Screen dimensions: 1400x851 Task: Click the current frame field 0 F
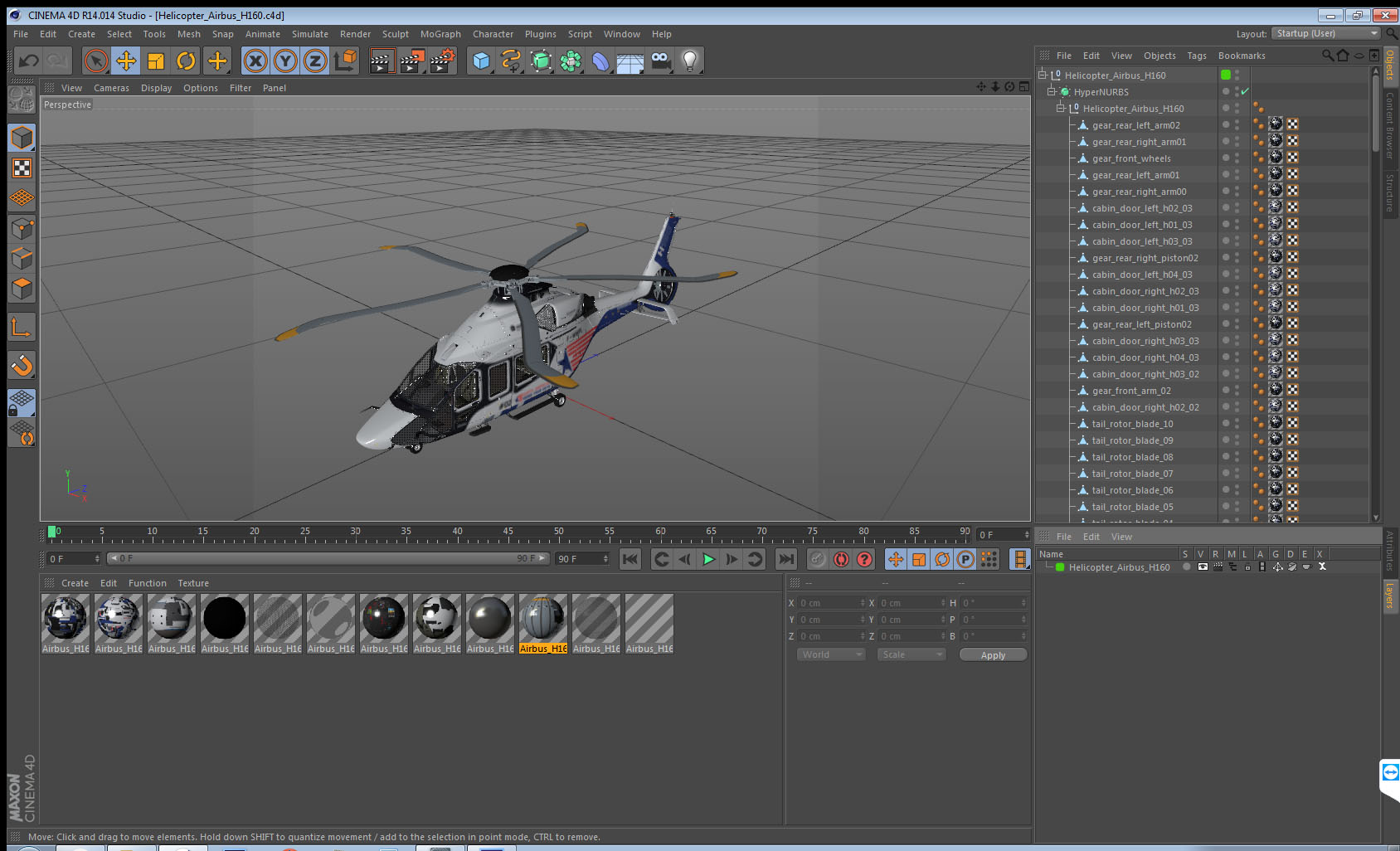coord(73,558)
